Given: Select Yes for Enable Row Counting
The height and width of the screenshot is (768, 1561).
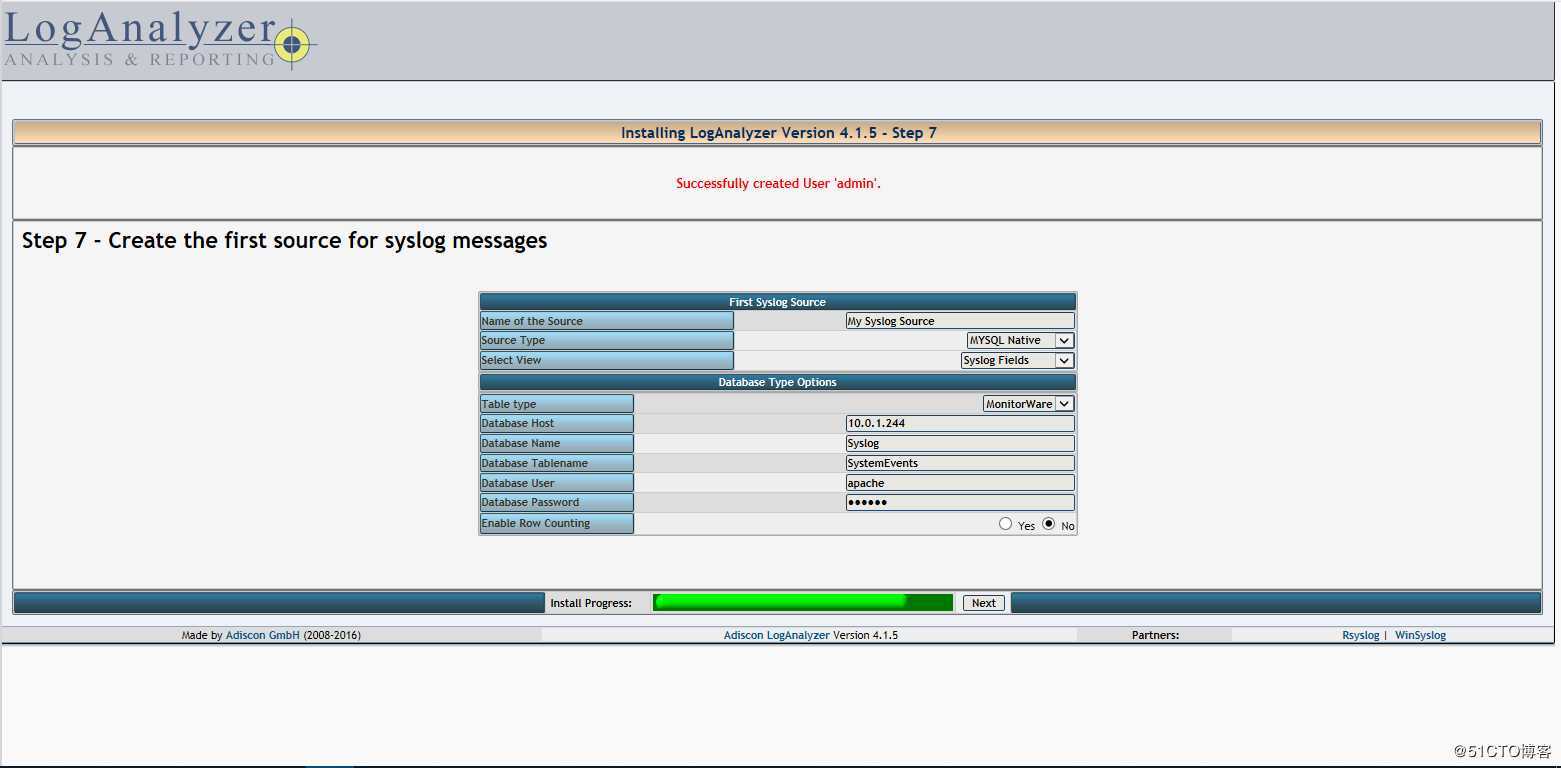Looking at the screenshot, I should click(1005, 524).
